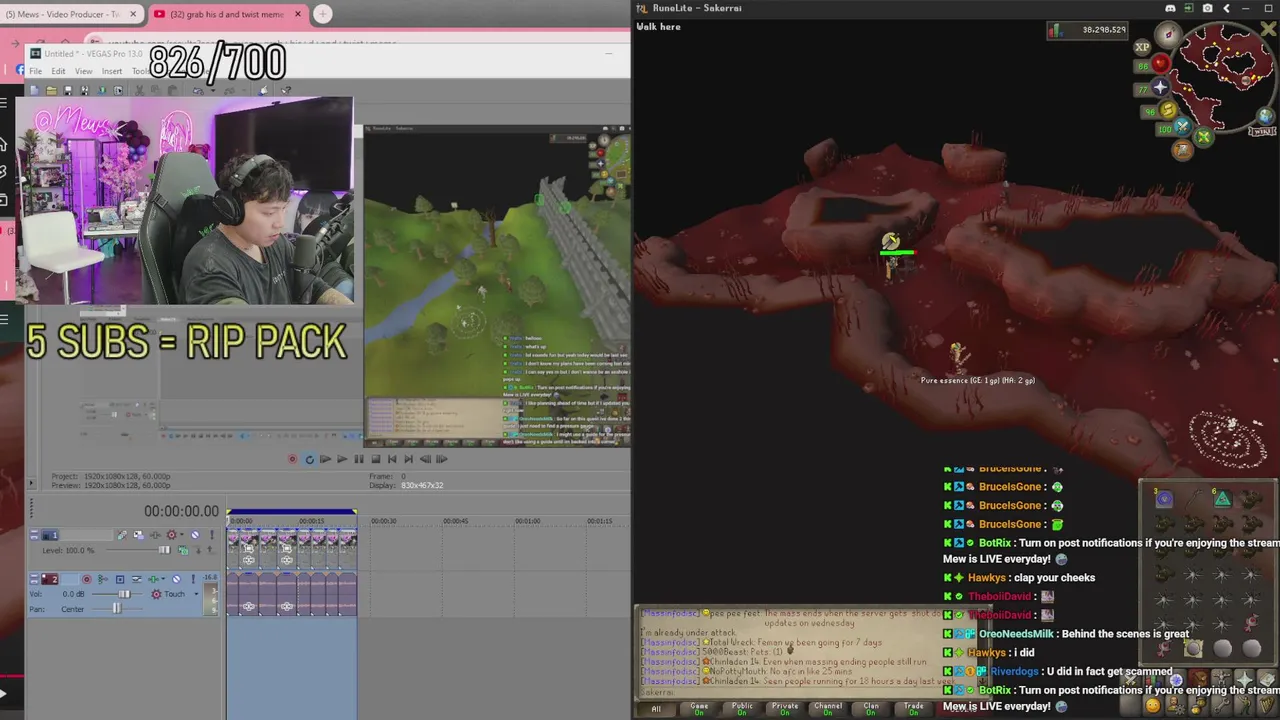Create a new project in VEGAS toolbar
Screen dimensions: 1280x720
tap(36, 90)
